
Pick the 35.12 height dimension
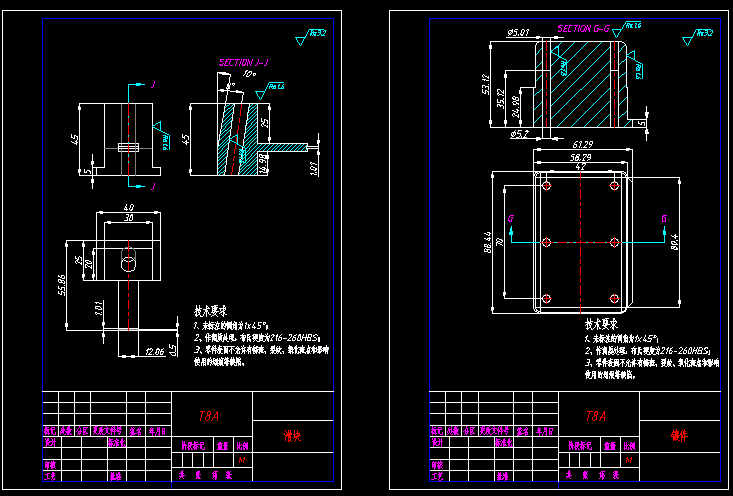click(x=501, y=99)
